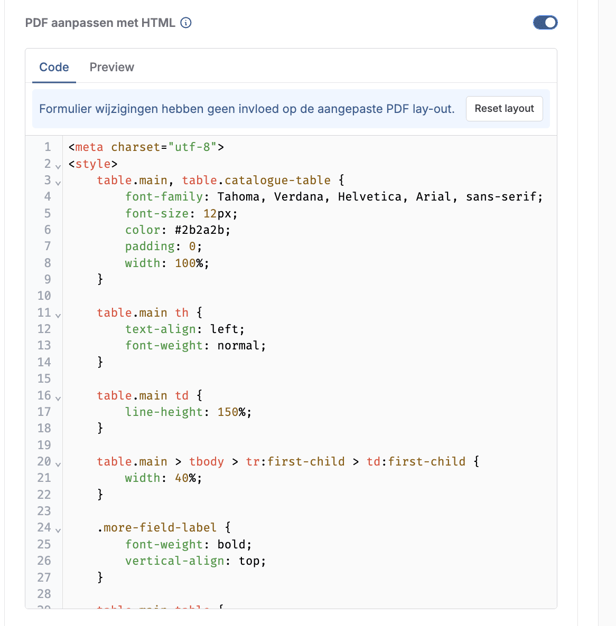Click the #2b2a2b color value
This screenshot has width=616, height=626.
pos(195,230)
